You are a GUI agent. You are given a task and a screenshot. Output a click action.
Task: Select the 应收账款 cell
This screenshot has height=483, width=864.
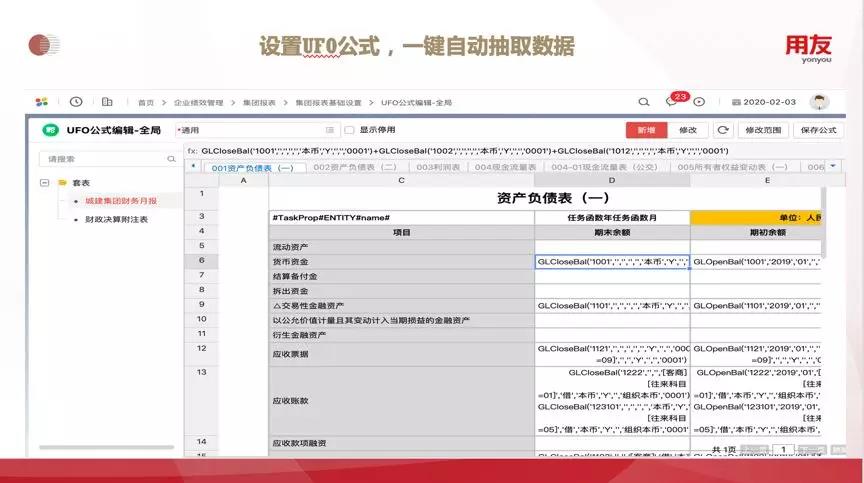click(x=401, y=401)
